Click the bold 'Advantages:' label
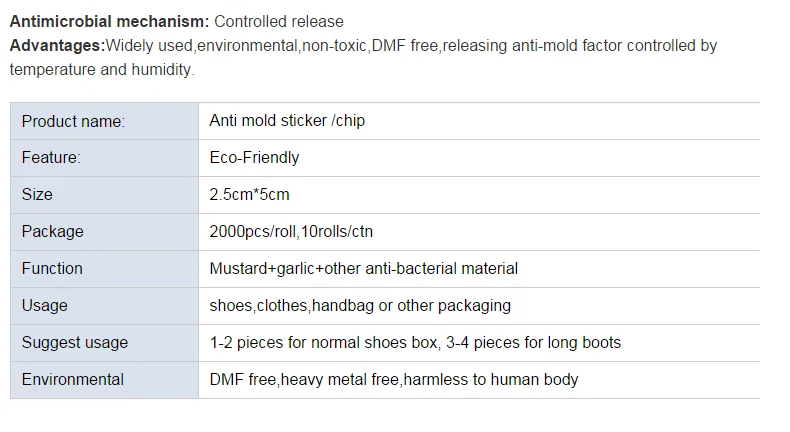 (57, 46)
